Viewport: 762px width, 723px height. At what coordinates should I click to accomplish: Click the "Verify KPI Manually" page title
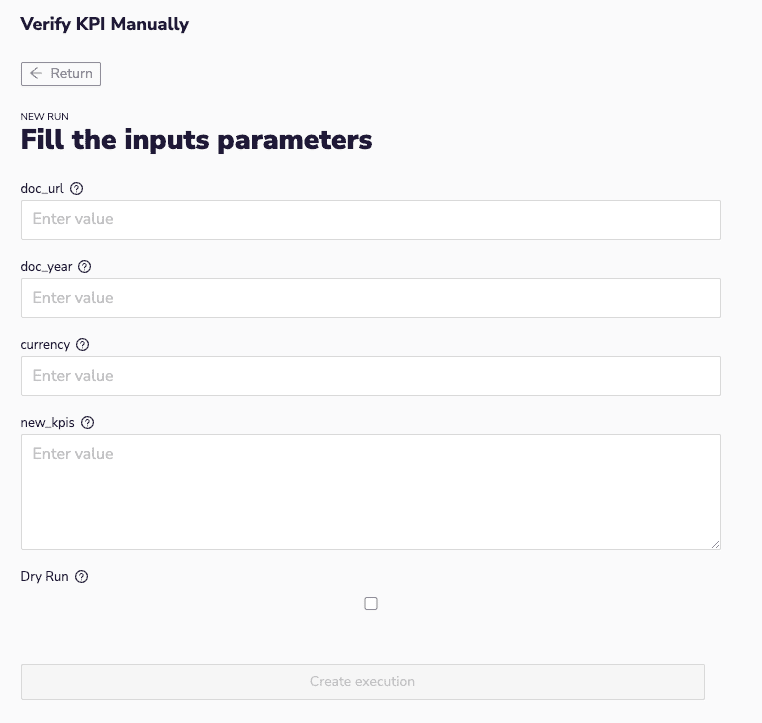tap(104, 24)
